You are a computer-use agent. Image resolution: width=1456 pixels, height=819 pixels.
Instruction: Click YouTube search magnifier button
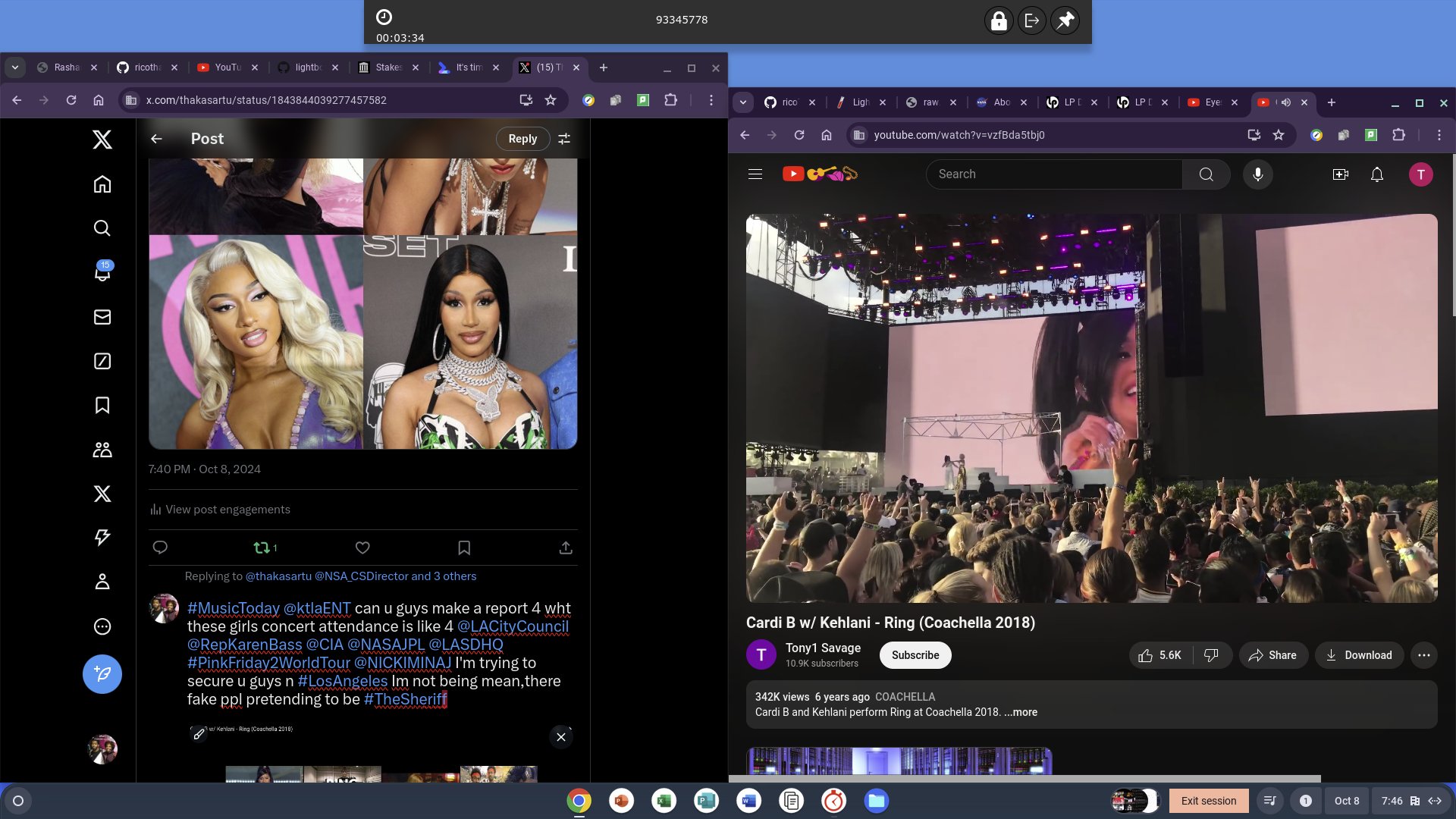tap(1207, 174)
